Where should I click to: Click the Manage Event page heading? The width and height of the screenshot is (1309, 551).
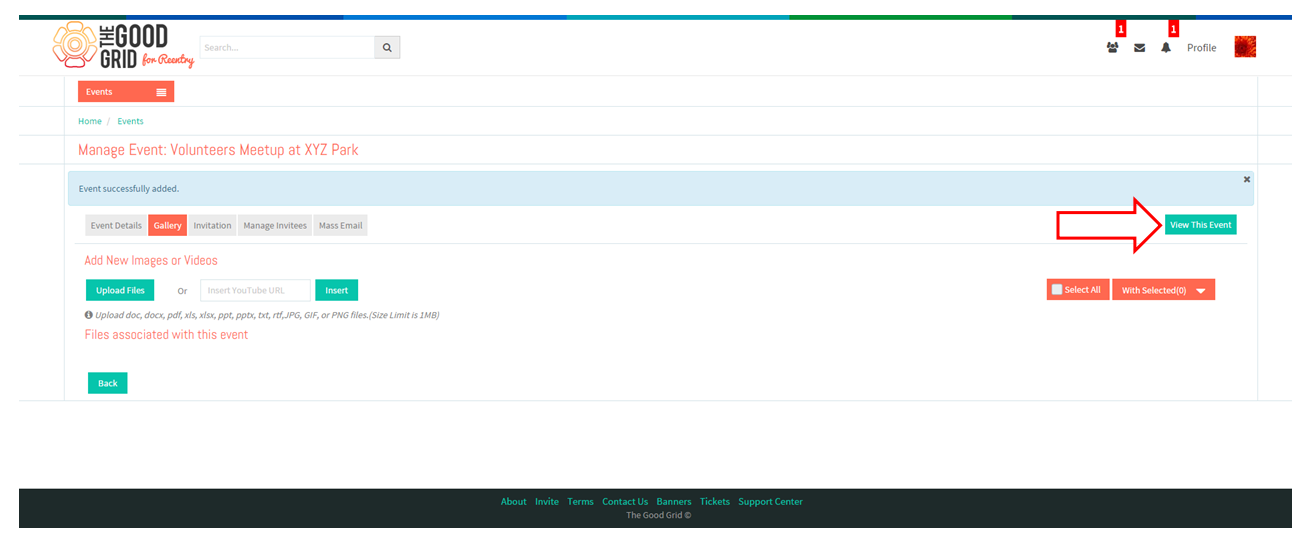218,150
